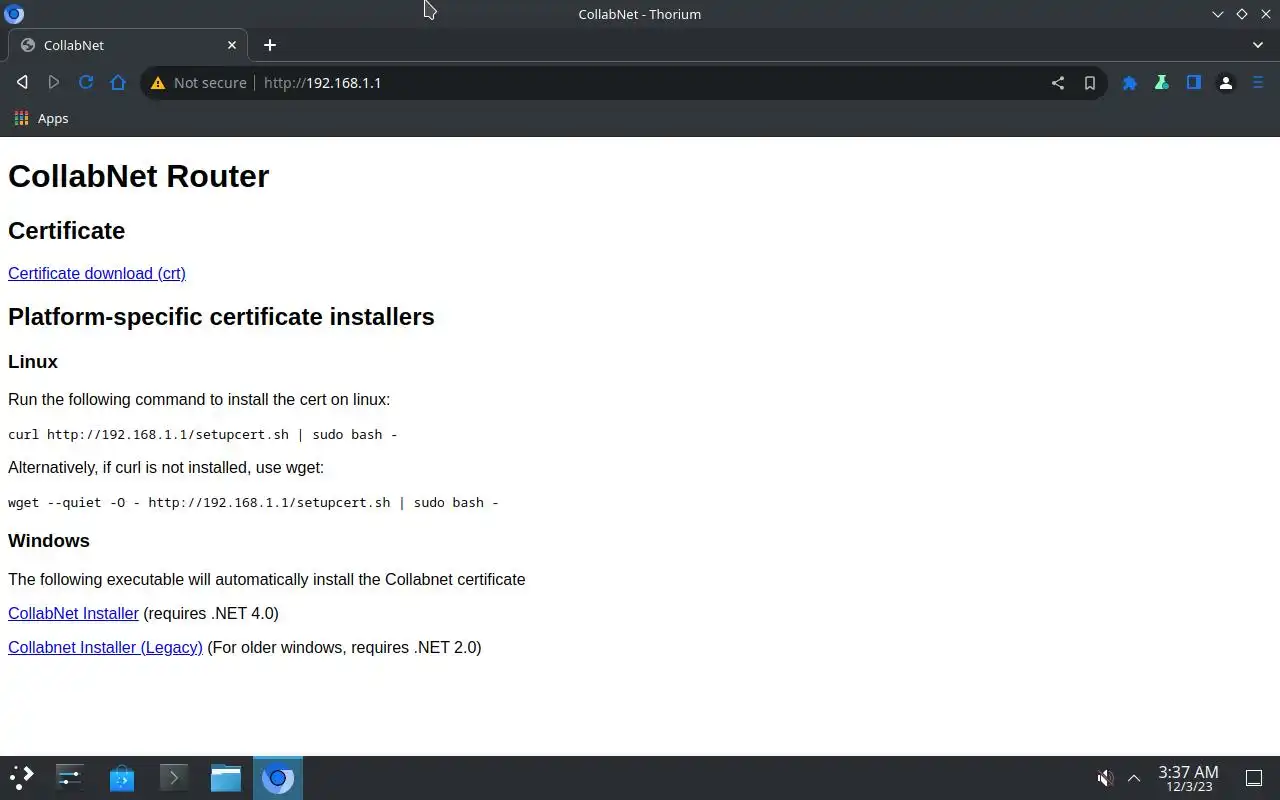
Task: Open the browser home page
Action: (x=118, y=83)
